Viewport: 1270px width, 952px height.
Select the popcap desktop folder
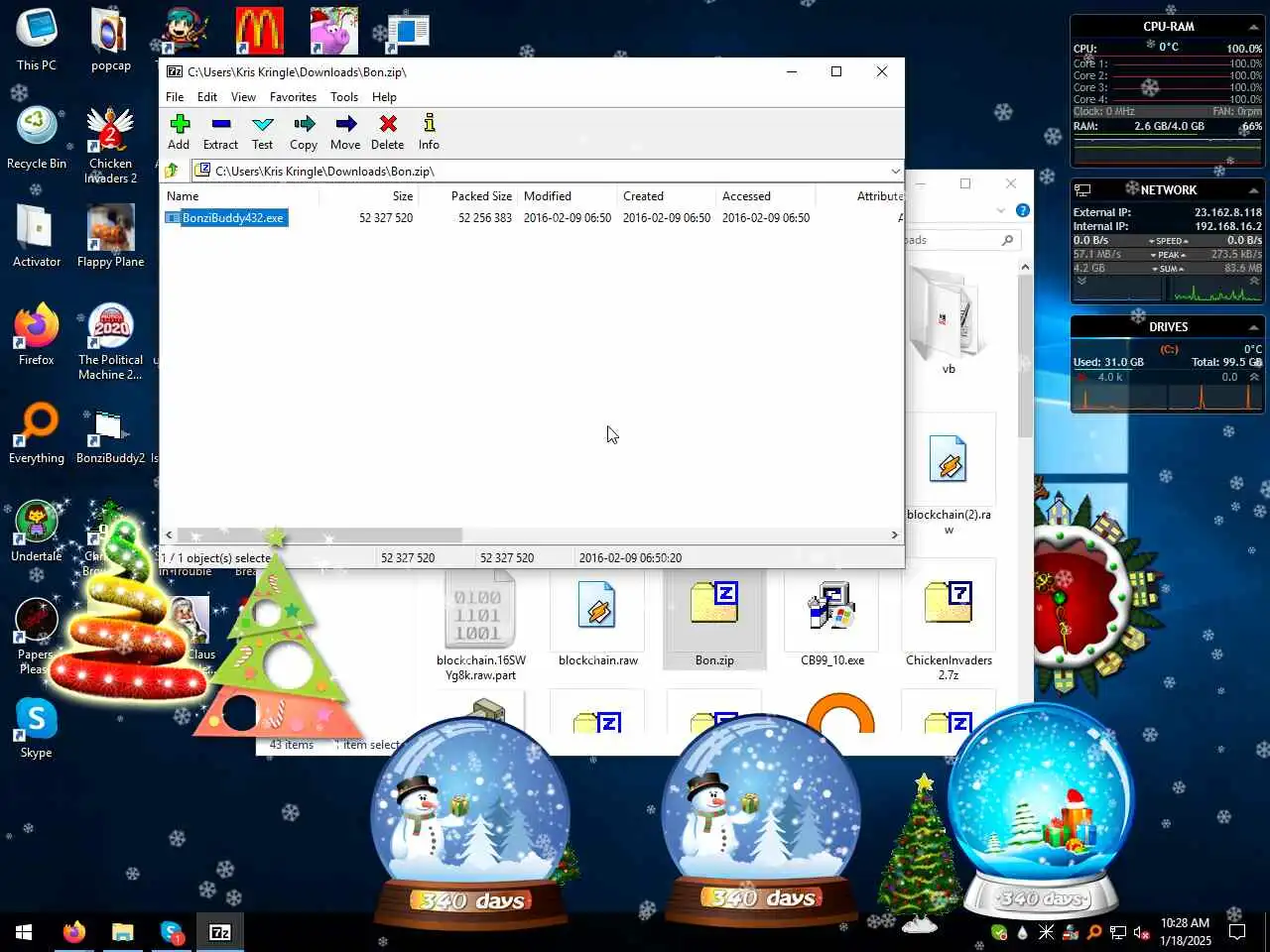click(x=110, y=40)
